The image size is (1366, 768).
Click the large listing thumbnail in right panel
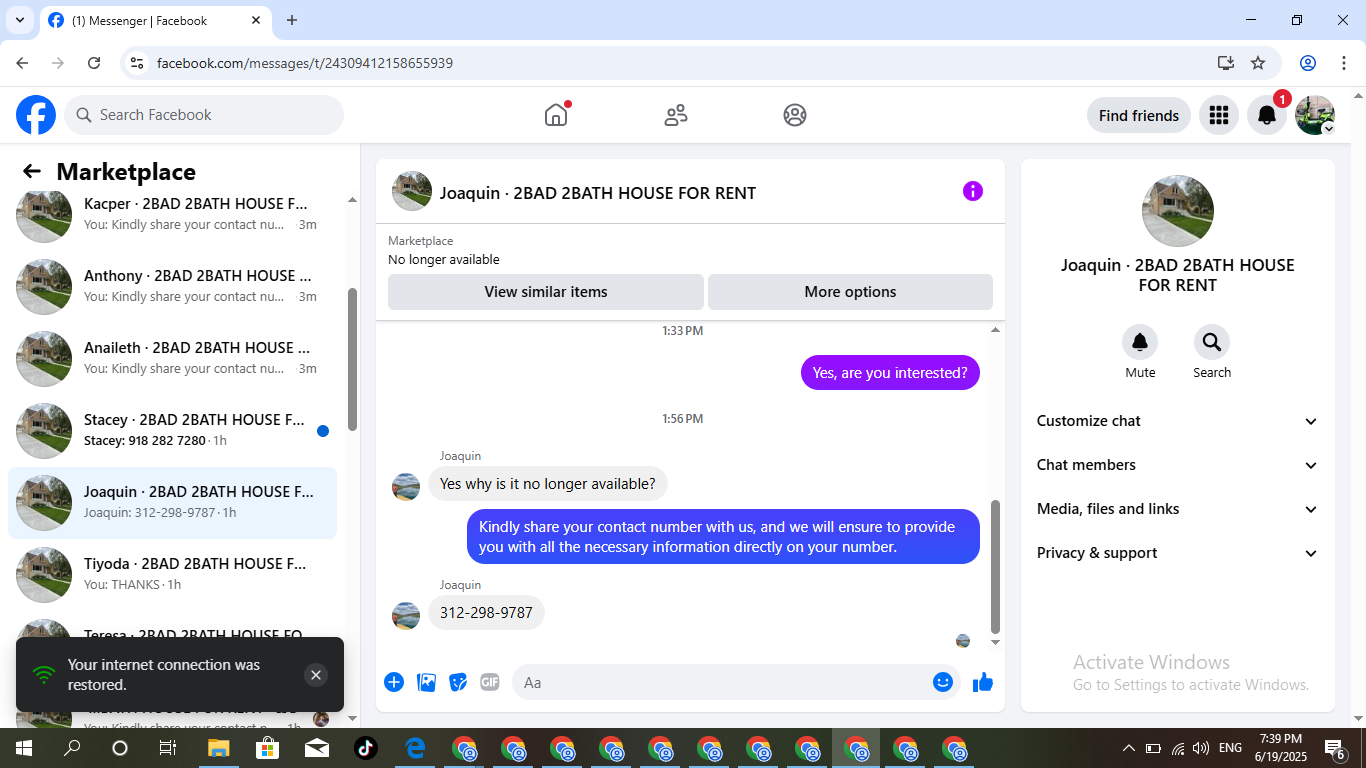(x=1178, y=211)
